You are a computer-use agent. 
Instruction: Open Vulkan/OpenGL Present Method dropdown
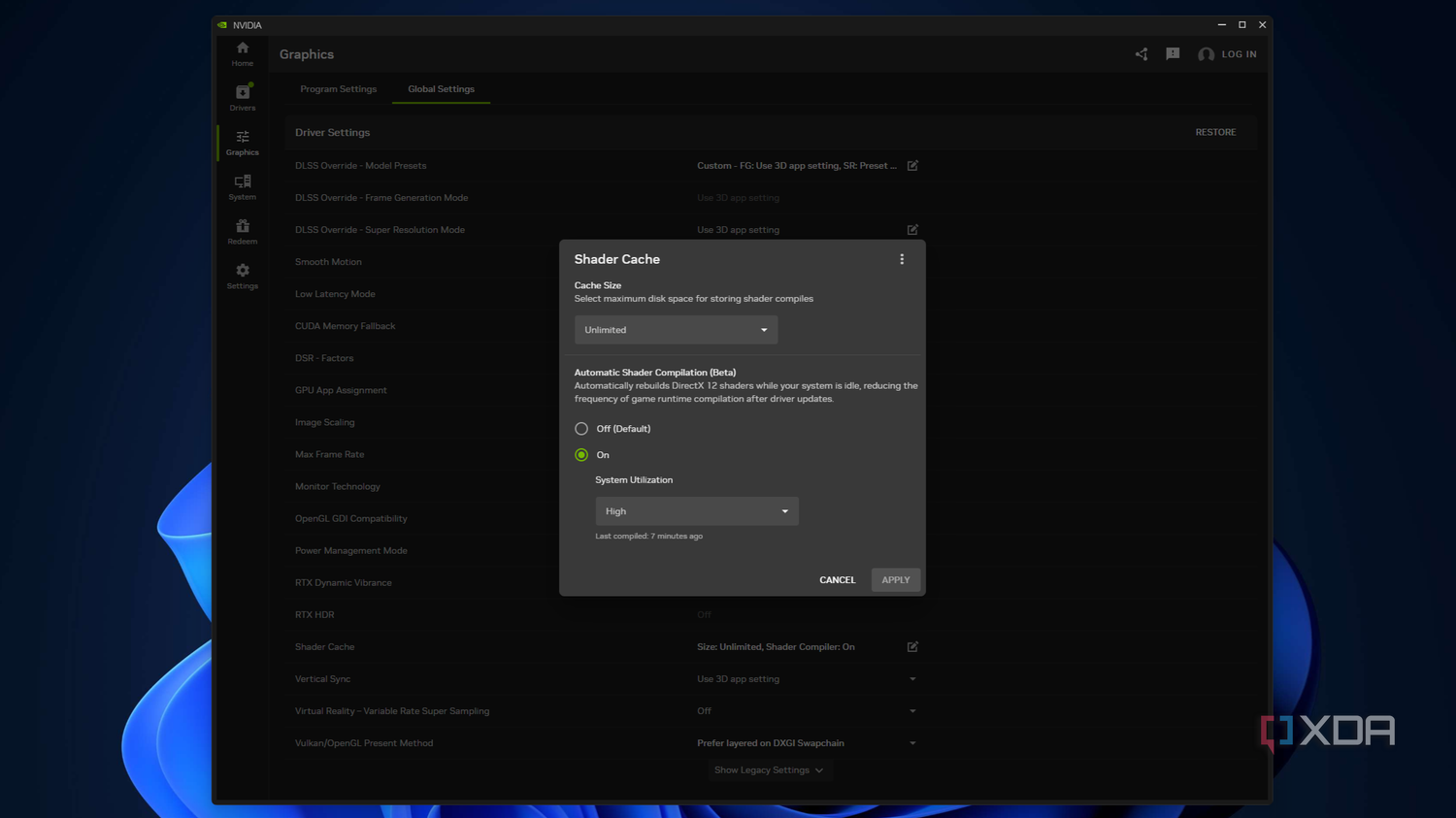(912, 743)
